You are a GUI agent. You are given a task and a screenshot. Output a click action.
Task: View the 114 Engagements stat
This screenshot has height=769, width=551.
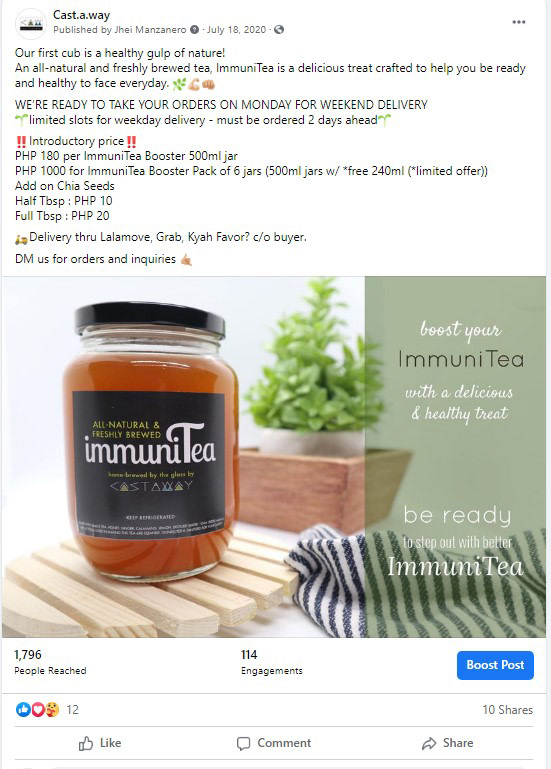pyautogui.click(x=271, y=662)
